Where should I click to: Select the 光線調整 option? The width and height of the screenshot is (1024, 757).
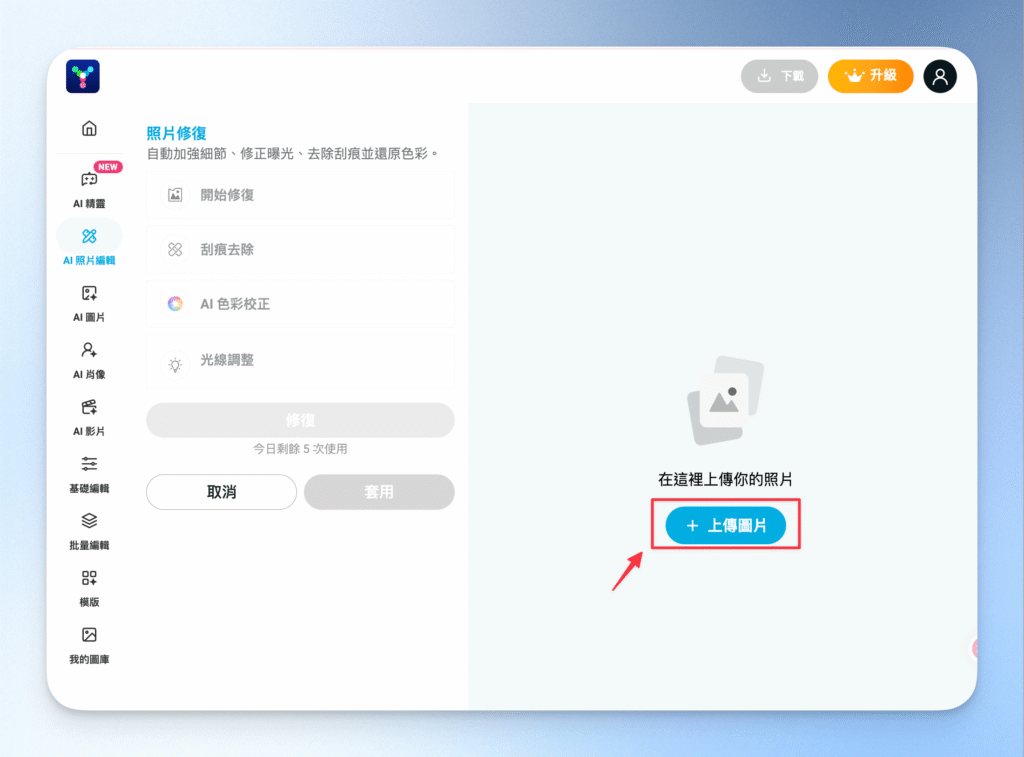300,361
